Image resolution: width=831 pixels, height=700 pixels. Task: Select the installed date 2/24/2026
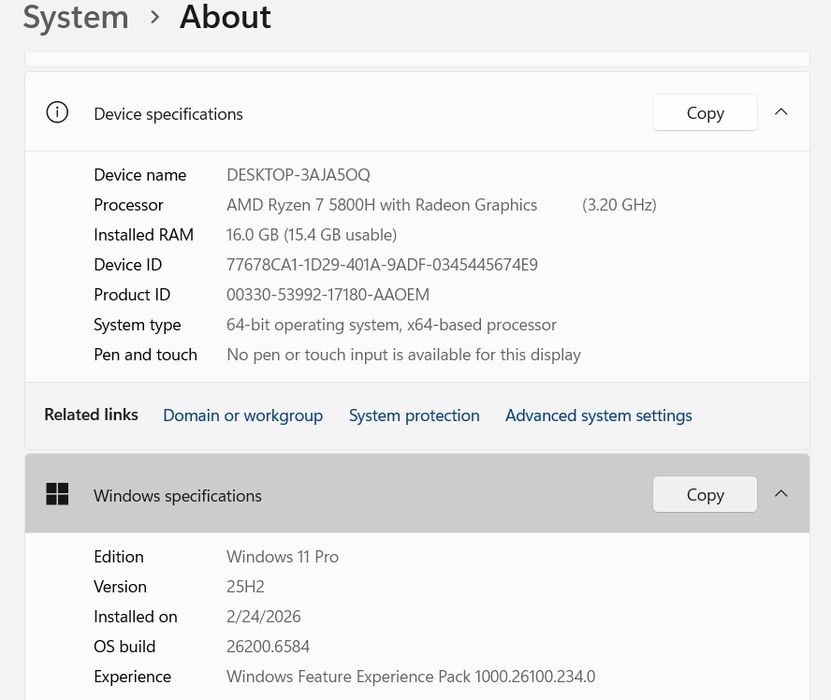(x=263, y=616)
